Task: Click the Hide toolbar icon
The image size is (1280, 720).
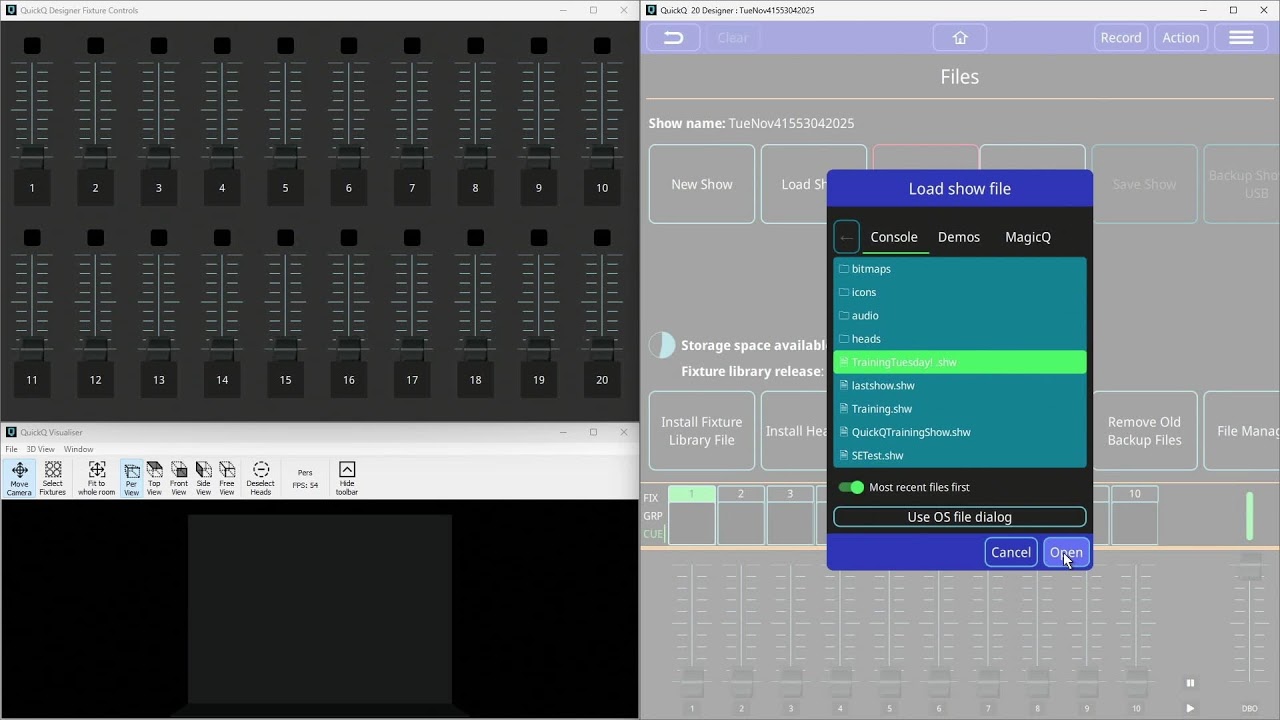Action: point(347,478)
